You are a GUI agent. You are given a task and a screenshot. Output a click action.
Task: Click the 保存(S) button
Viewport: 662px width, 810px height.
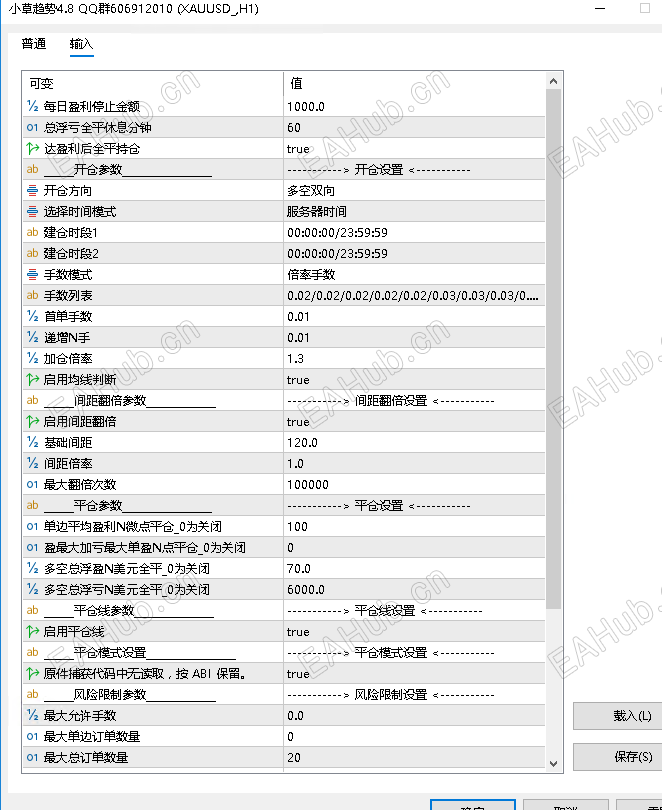pyautogui.click(x=620, y=757)
